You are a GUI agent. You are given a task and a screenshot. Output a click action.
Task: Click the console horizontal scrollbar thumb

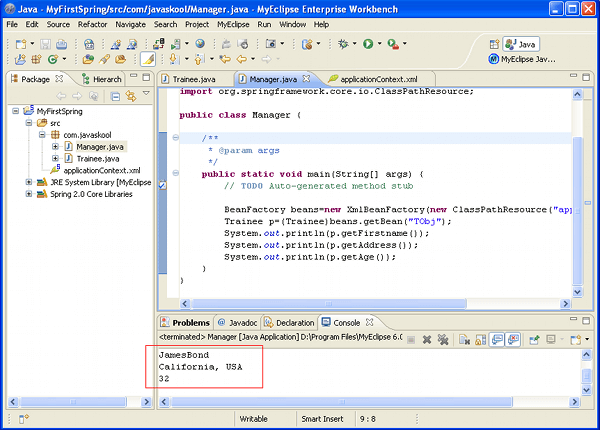pos(342,402)
